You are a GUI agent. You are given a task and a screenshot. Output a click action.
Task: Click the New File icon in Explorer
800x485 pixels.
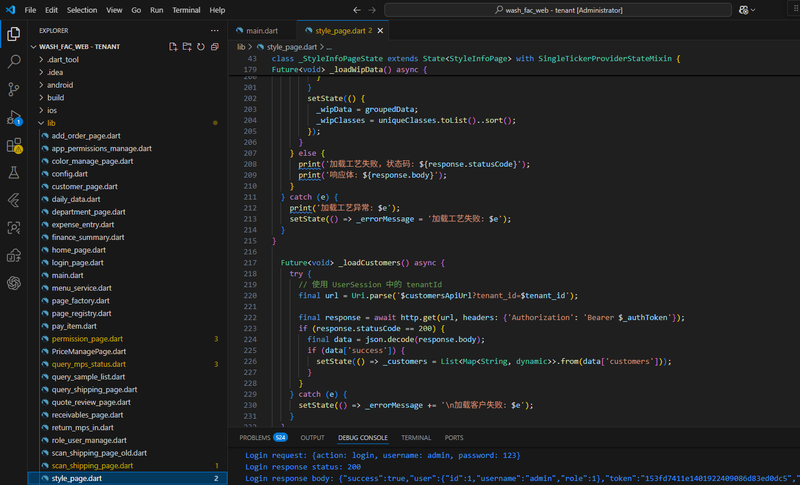click(173, 46)
